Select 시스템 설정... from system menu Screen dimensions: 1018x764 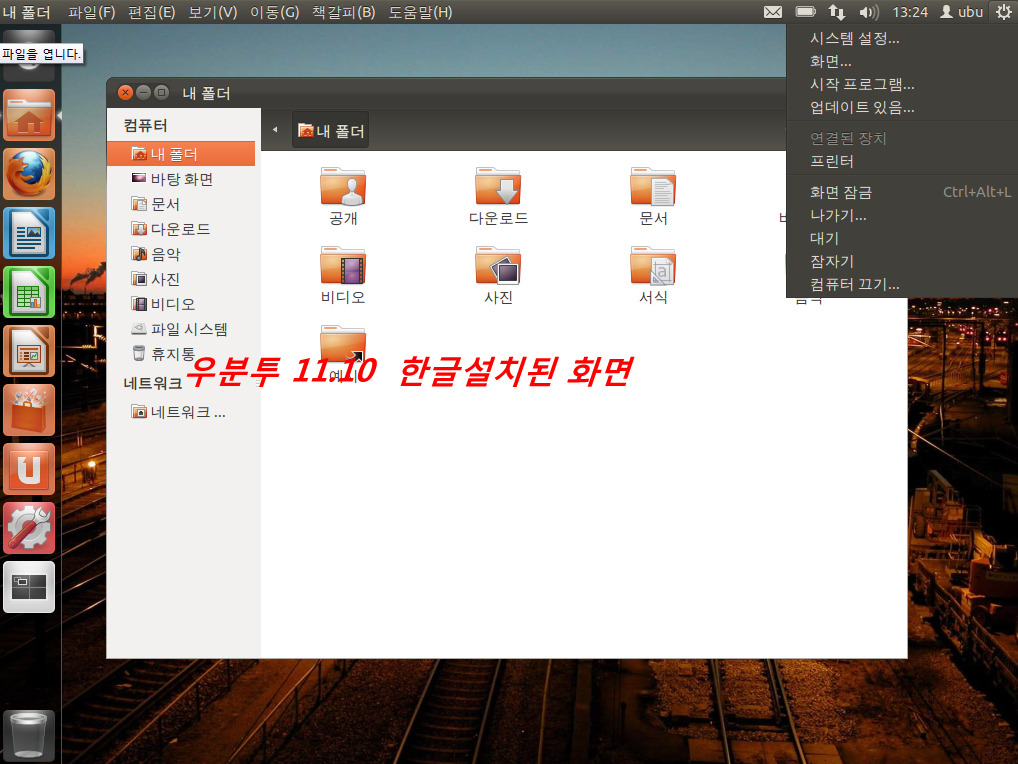click(854, 39)
